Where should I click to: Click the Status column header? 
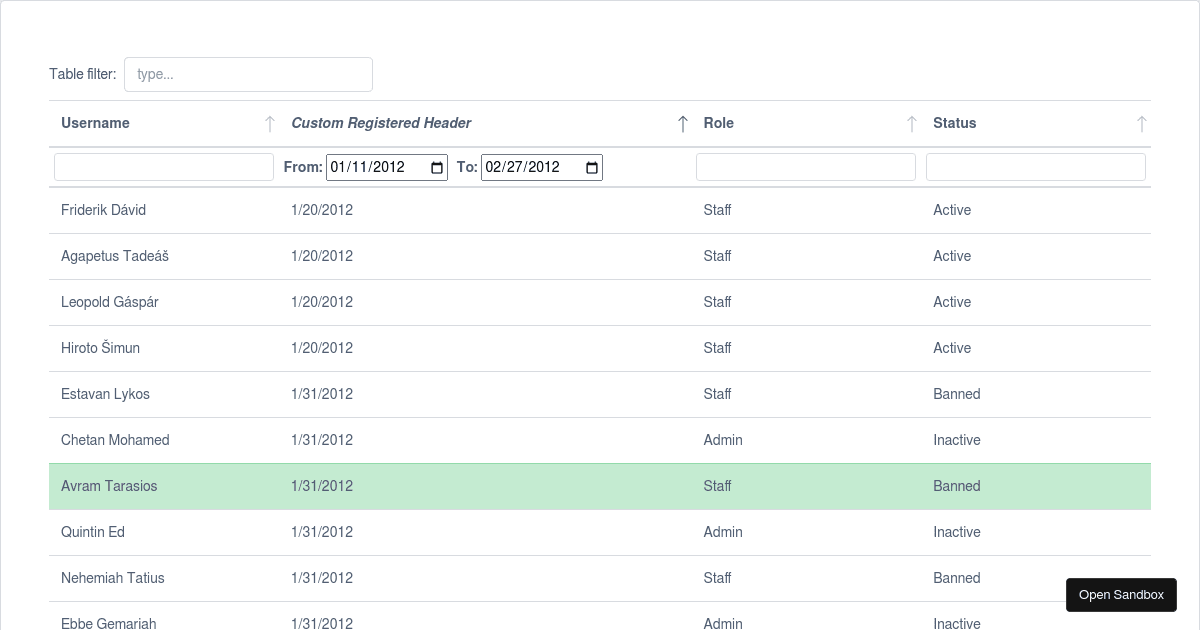tap(954, 123)
